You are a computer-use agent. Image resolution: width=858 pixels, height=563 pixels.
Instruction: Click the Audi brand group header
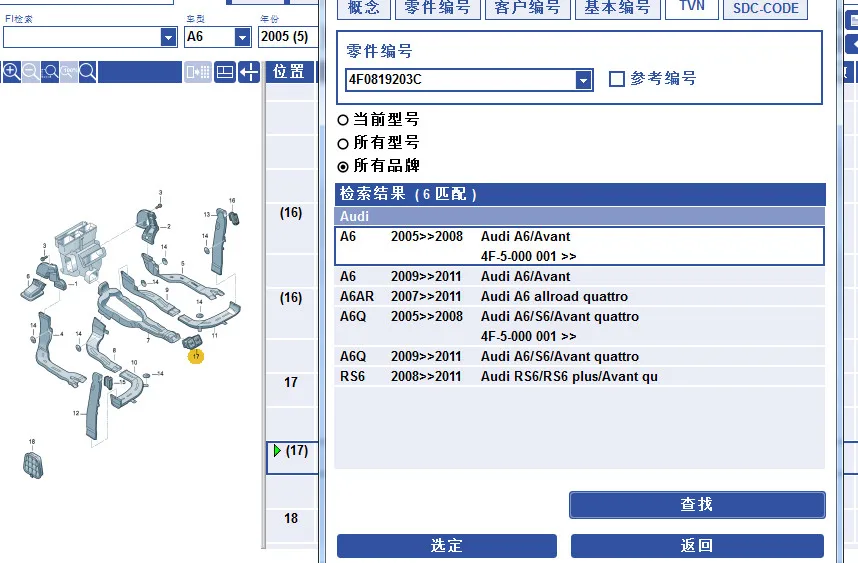579,216
